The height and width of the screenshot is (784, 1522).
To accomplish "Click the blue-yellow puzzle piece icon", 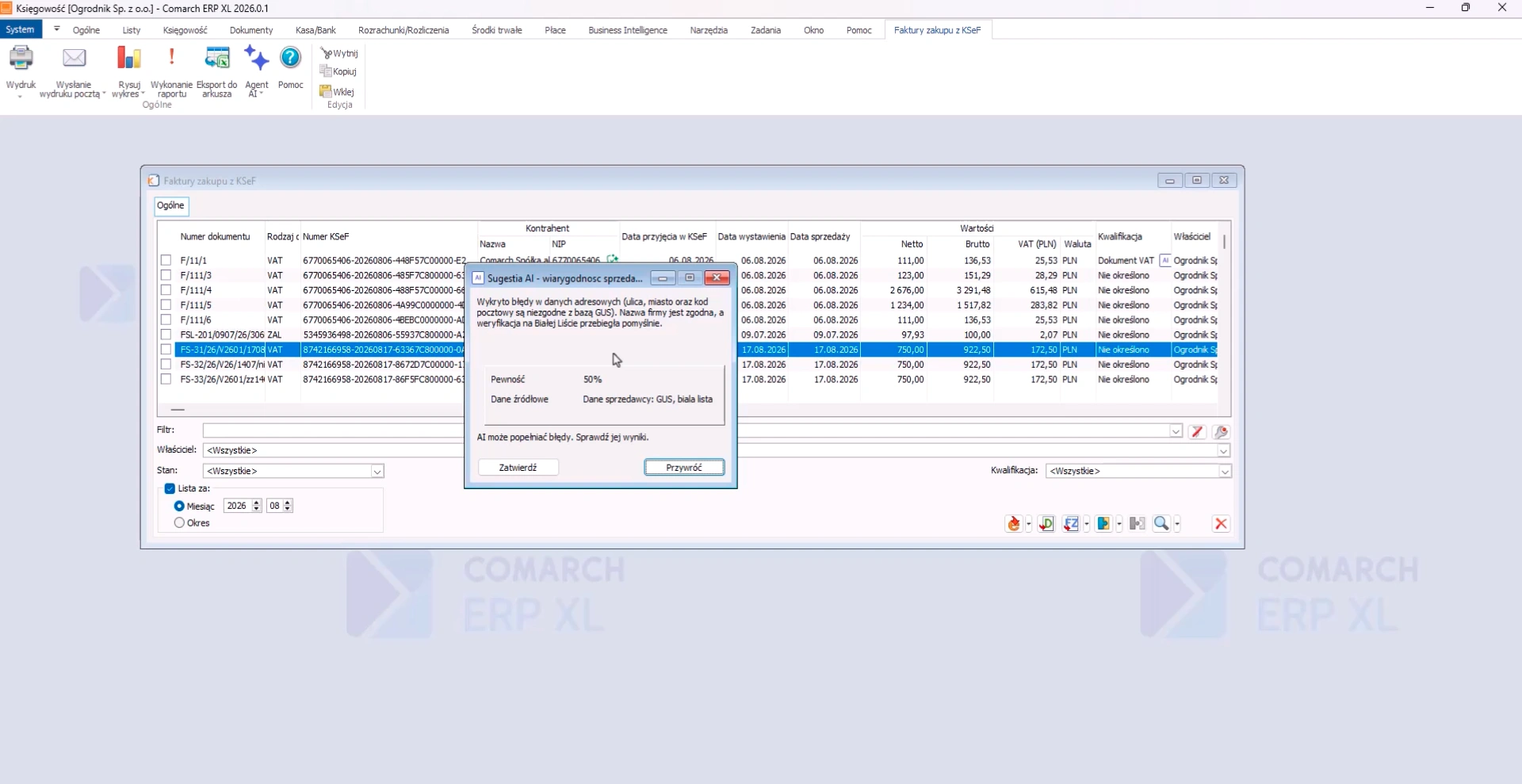I will click(1103, 524).
